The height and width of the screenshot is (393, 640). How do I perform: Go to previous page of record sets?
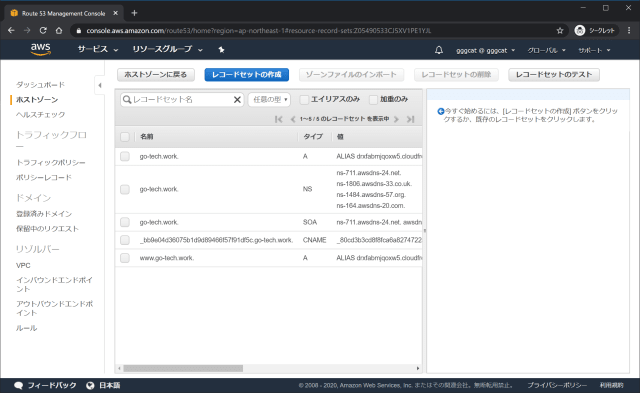click(293, 119)
